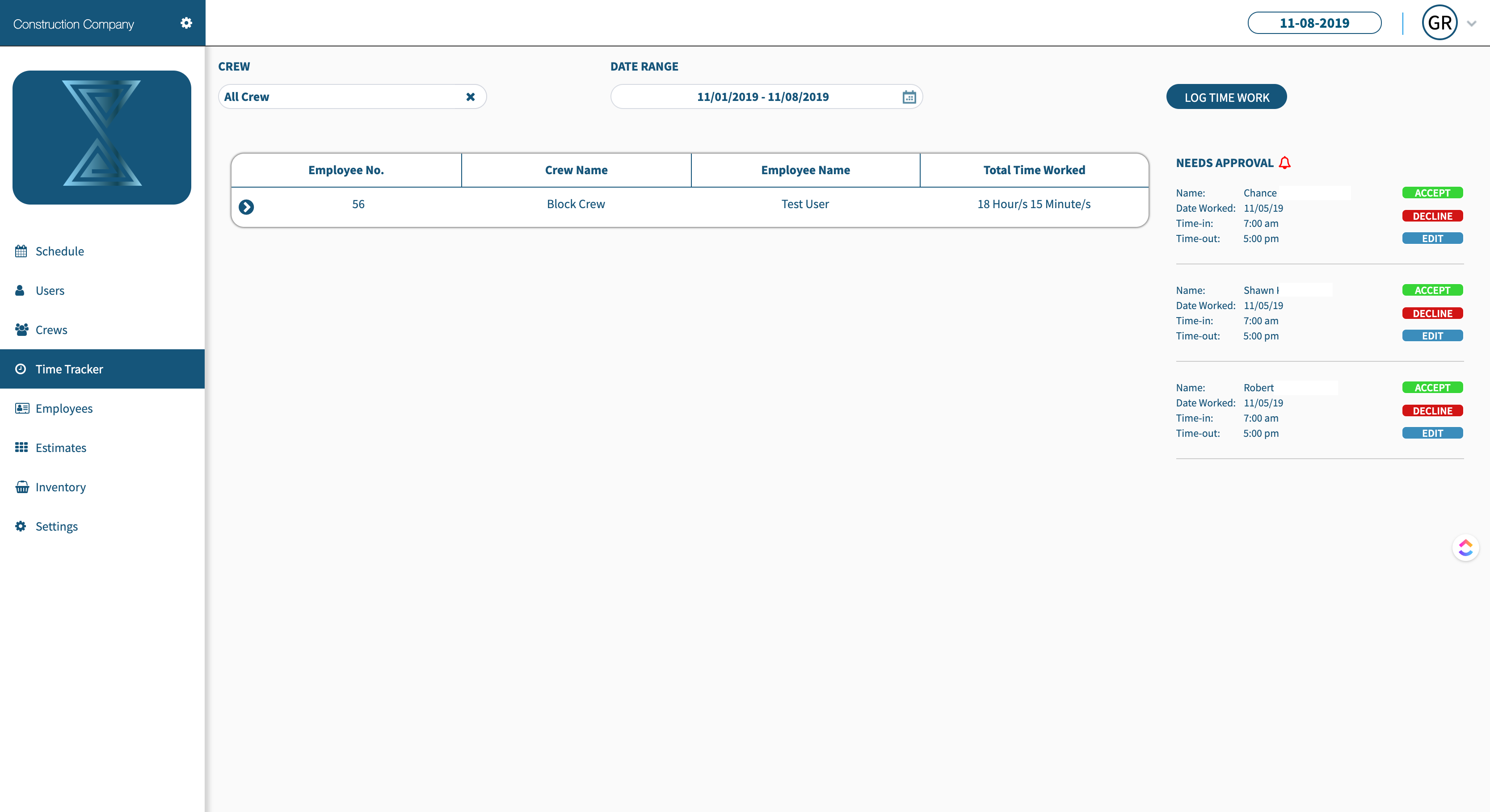This screenshot has width=1490, height=812.
Task: Click the Crews group icon
Action: point(21,329)
